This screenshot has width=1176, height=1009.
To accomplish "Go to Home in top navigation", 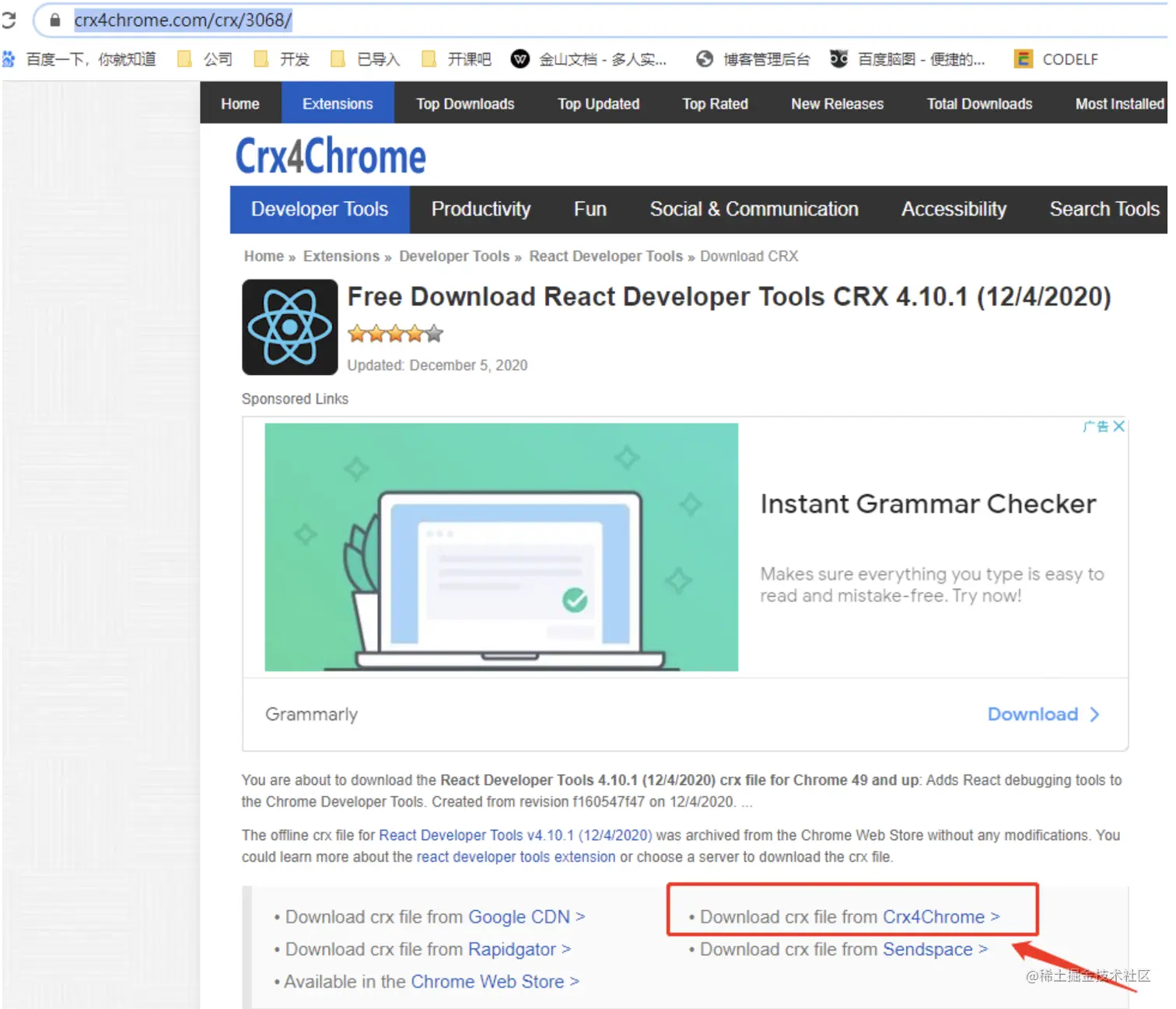I will [240, 103].
